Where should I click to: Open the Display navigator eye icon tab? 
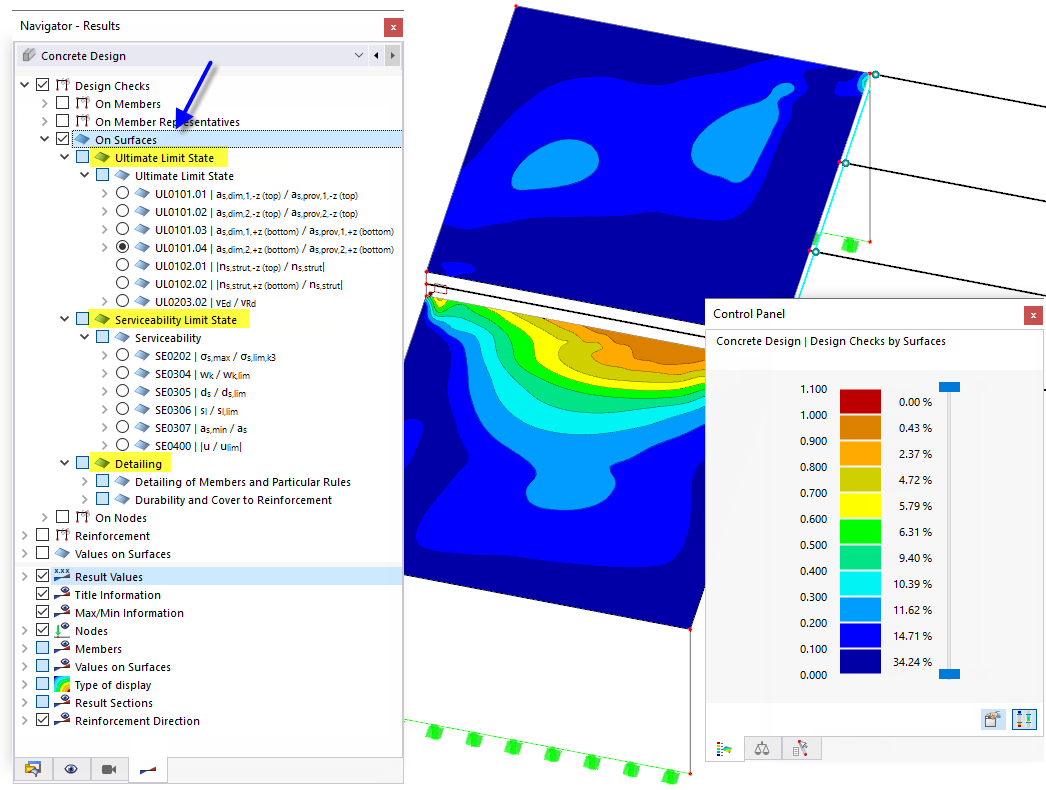(70, 769)
